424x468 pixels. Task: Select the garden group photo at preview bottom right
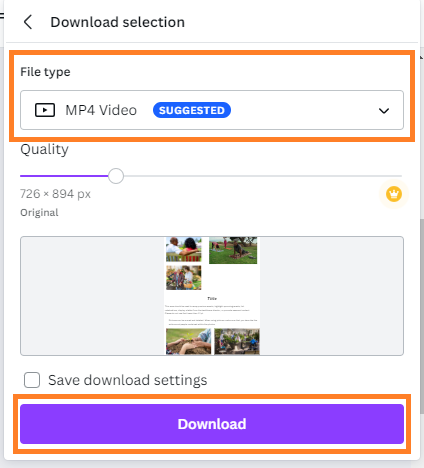[237, 341]
